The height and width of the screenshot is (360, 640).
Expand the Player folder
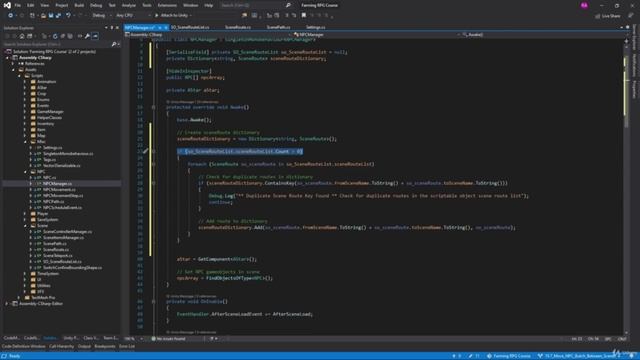coord(25,213)
